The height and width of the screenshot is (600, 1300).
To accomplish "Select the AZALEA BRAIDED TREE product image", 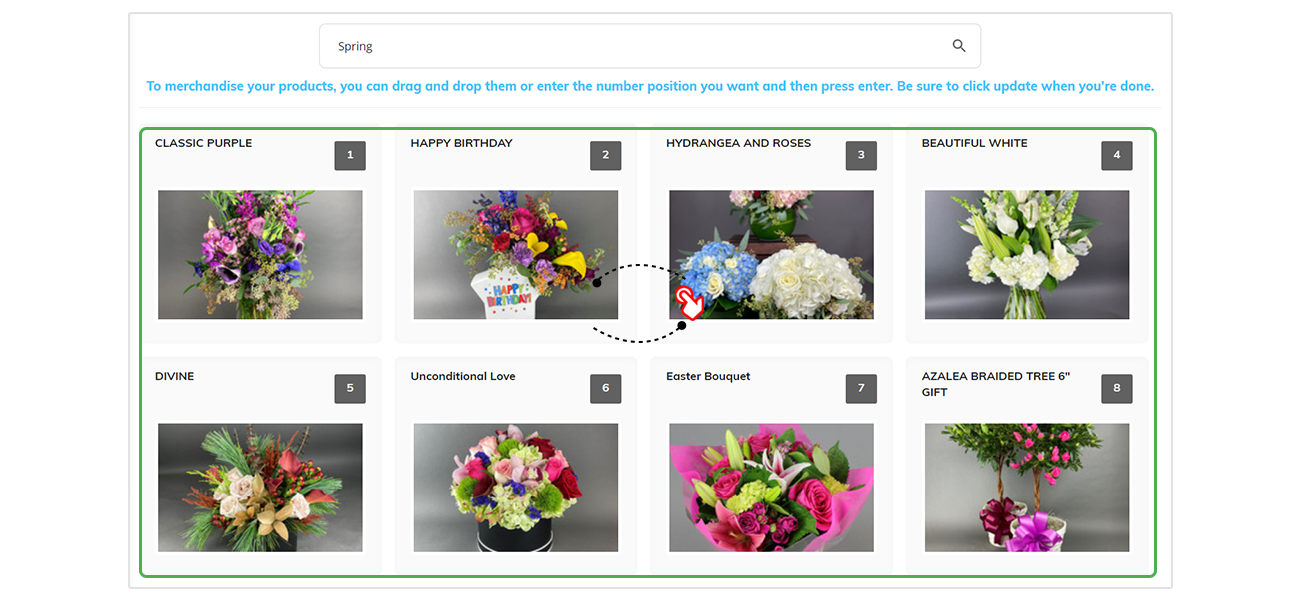I will (1027, 487).
